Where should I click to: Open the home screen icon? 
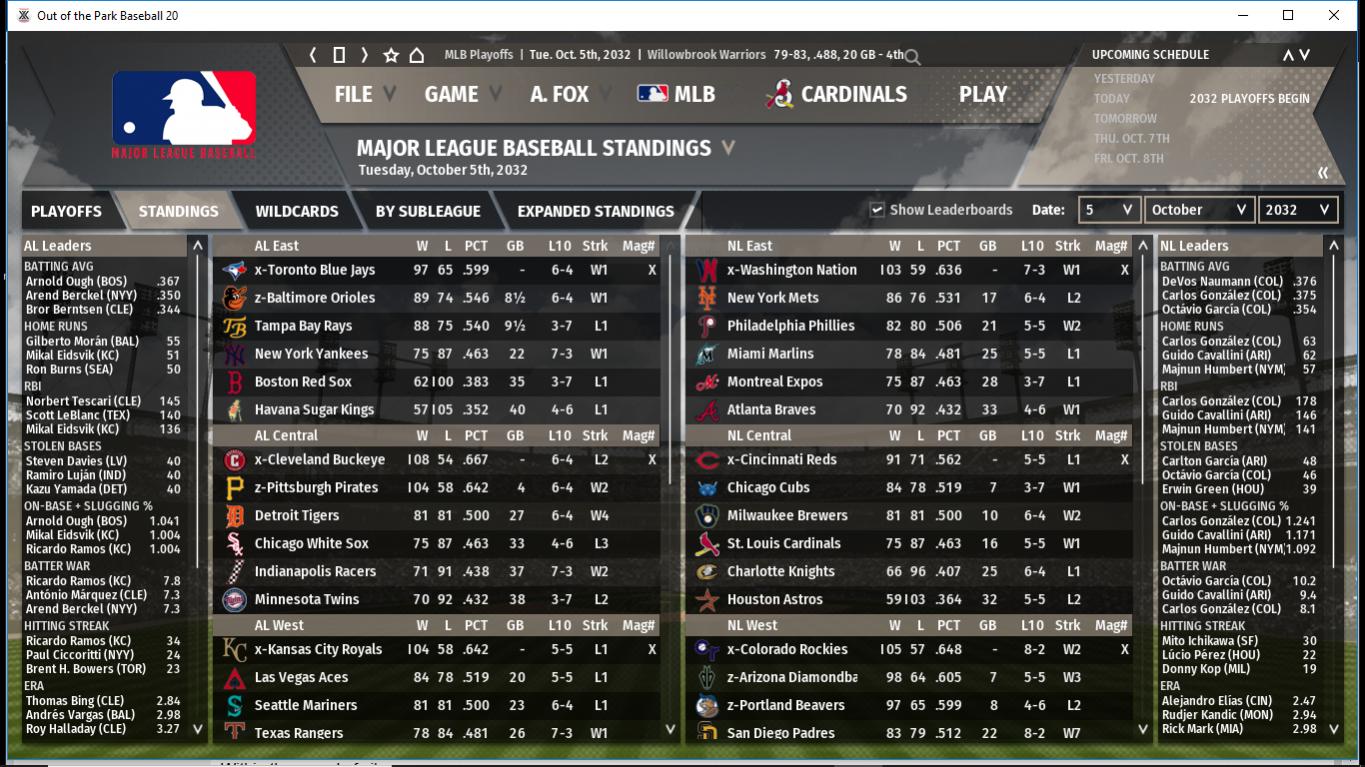(417, 55)
